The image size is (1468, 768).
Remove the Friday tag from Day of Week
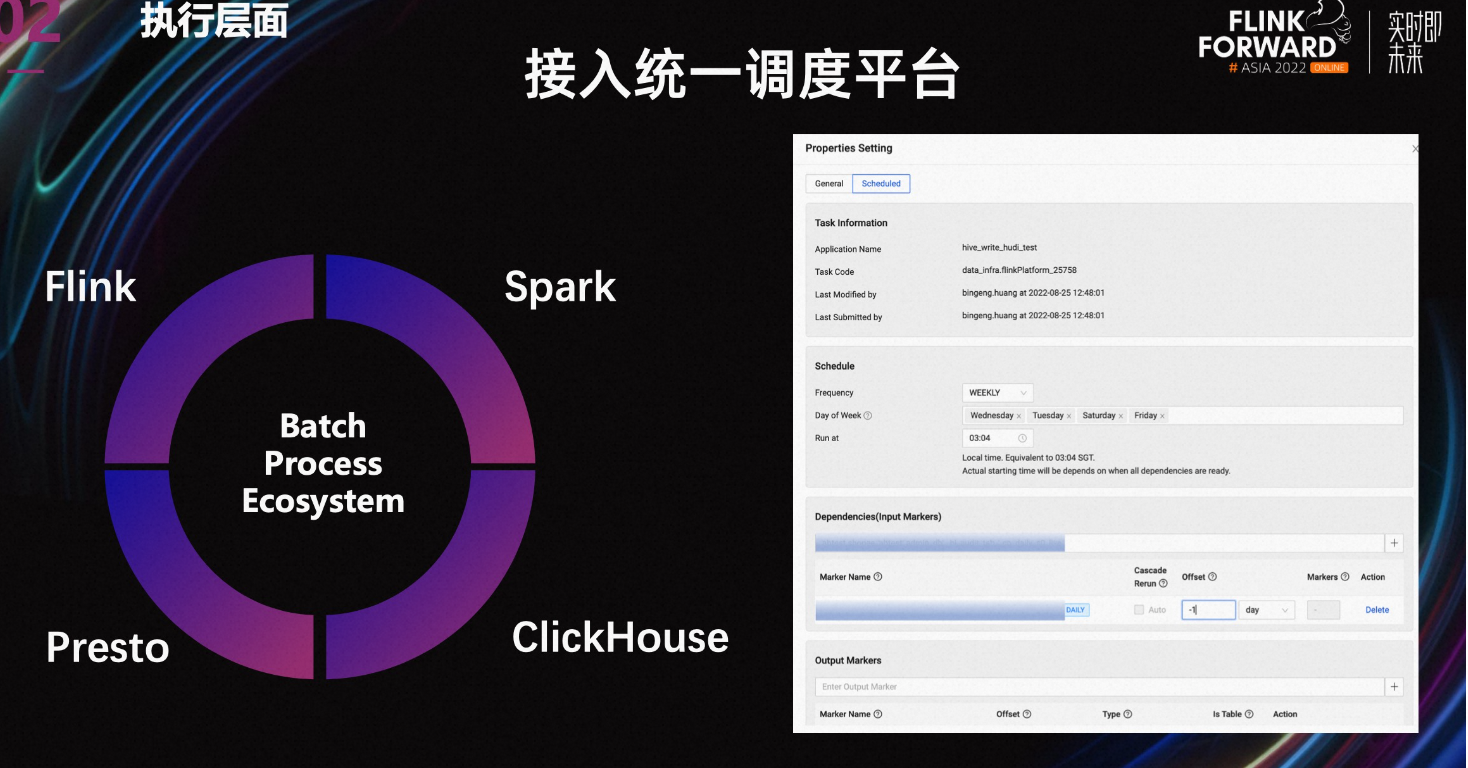pos(1162,416)
